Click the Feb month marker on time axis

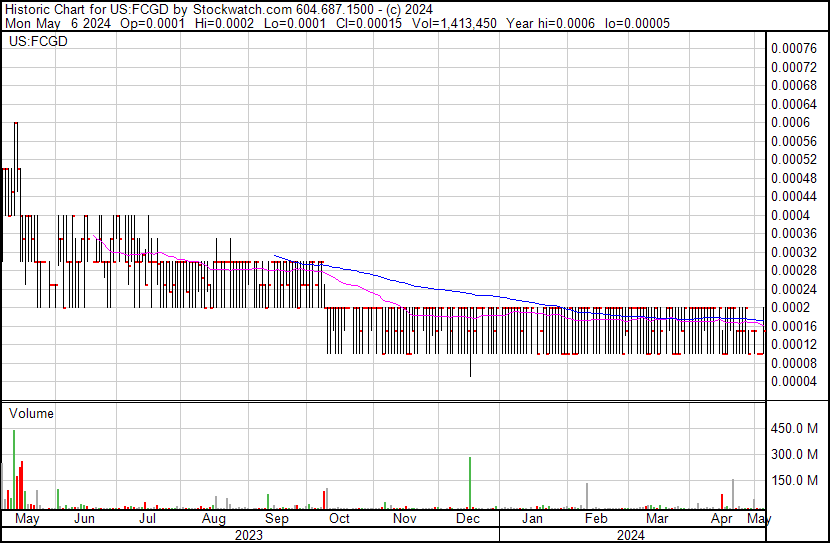click(x=596, y=519)
